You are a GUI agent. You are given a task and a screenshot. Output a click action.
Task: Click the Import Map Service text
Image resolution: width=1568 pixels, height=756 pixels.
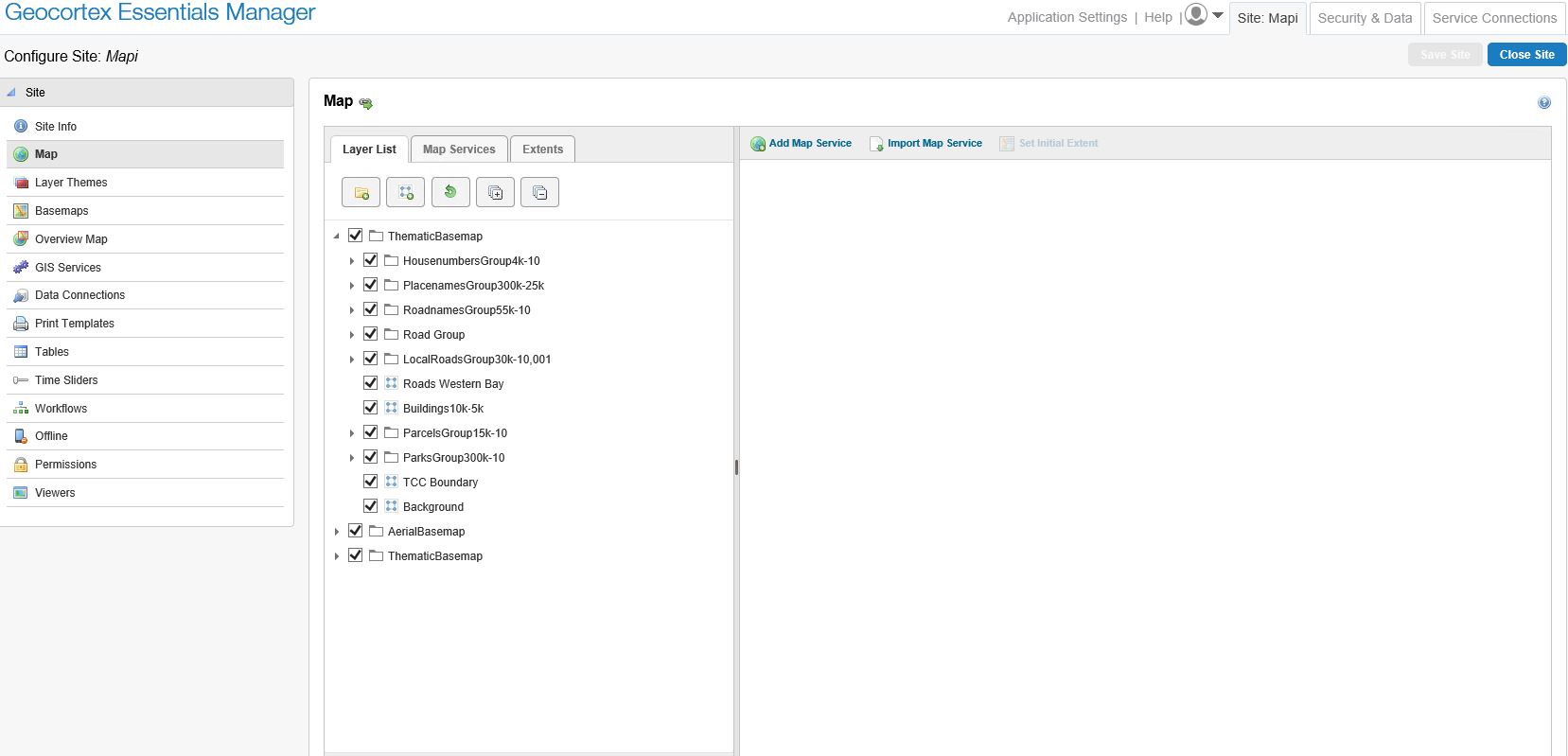pos(935,144)
